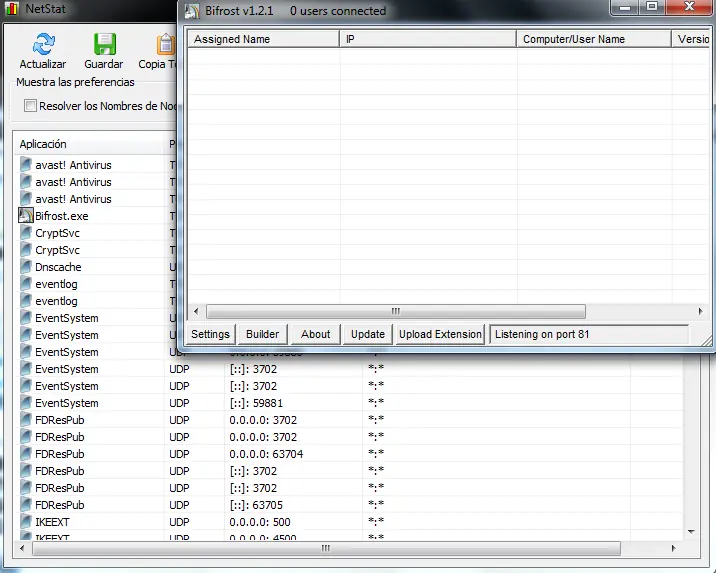Select the Bifrost.exe row icon
Image resolution: width=716 pixels, height=573 pixels.
[26, 216]
